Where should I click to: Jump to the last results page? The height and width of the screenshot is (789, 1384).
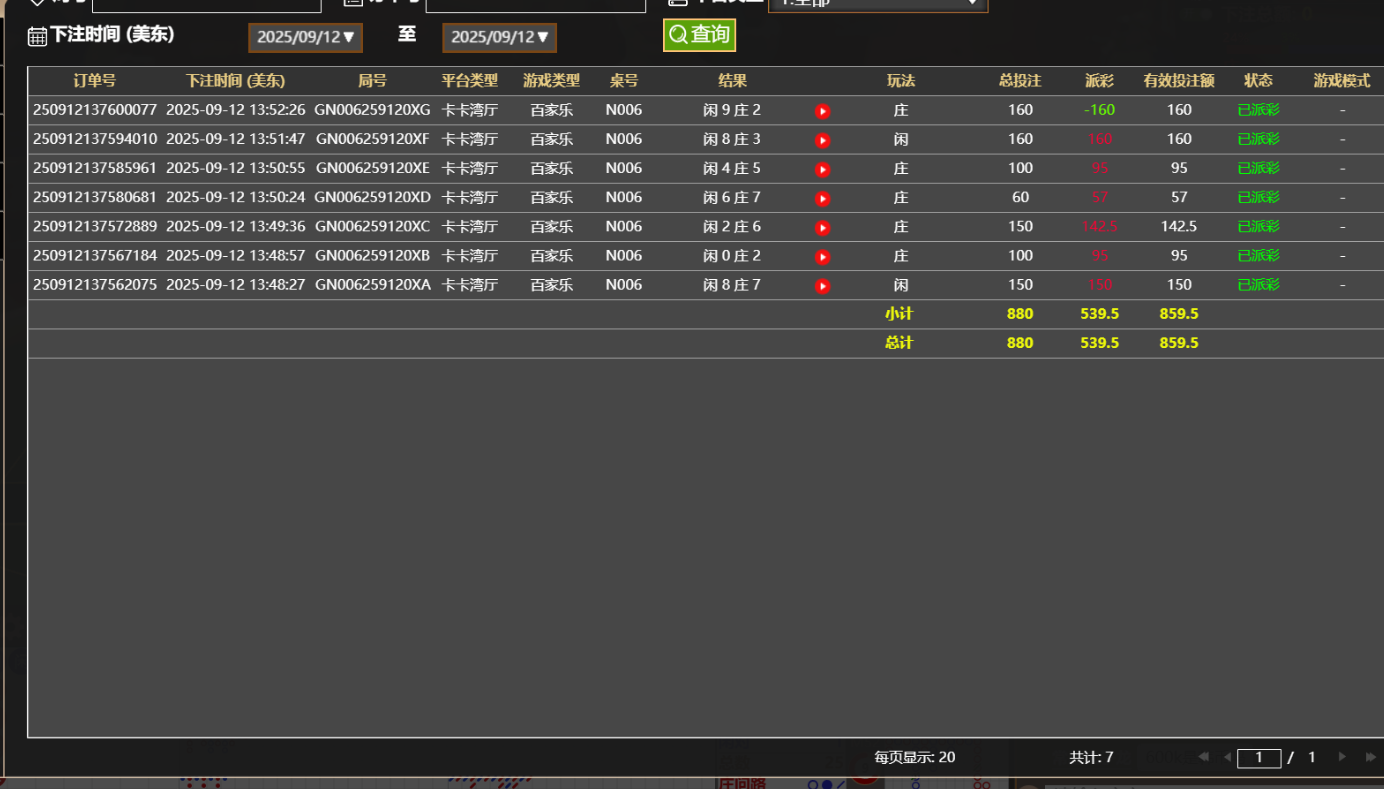coord(1369,758)
